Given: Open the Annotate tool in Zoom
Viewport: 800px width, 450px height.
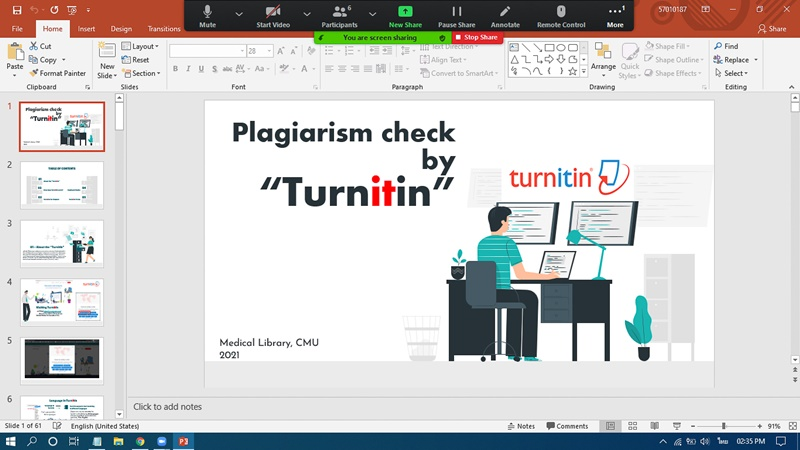Looking at the screenshot, I should pos(505,14).
